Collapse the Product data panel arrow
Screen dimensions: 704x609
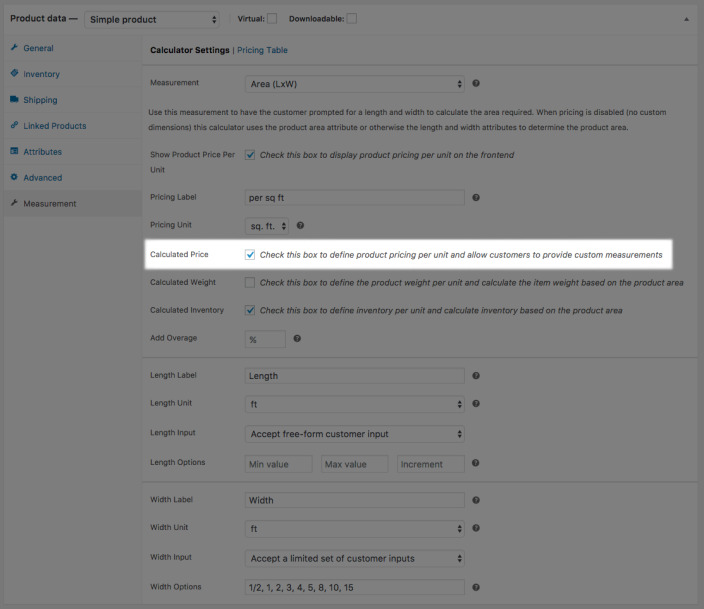(x=686, y=19)
